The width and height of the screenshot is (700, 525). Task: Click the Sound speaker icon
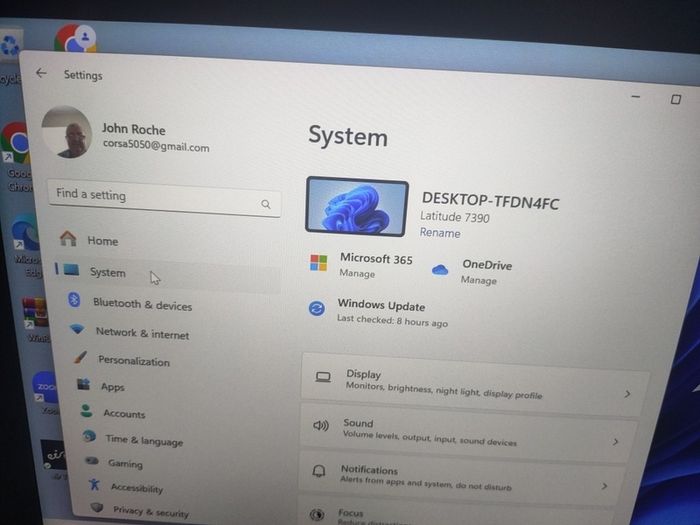[x=321, y=425]
